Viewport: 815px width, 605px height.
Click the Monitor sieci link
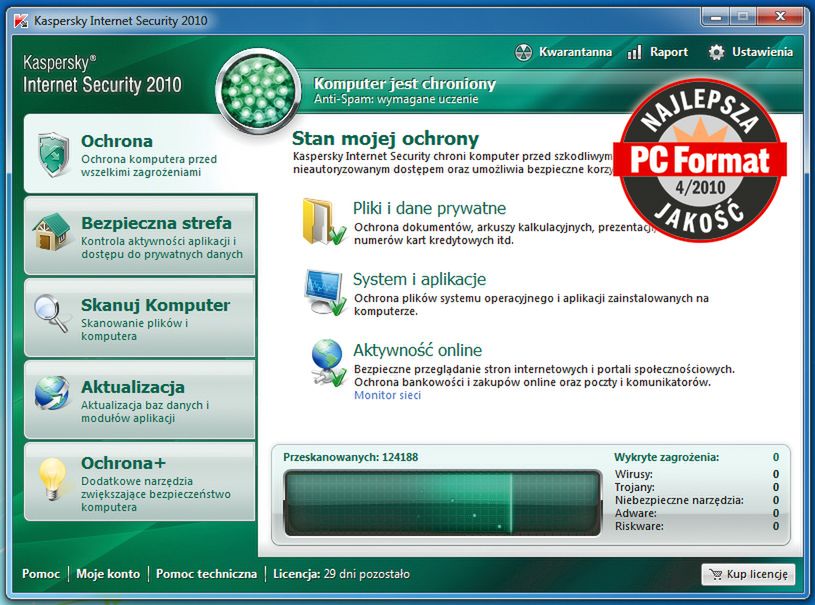click(x=387, y=395)
